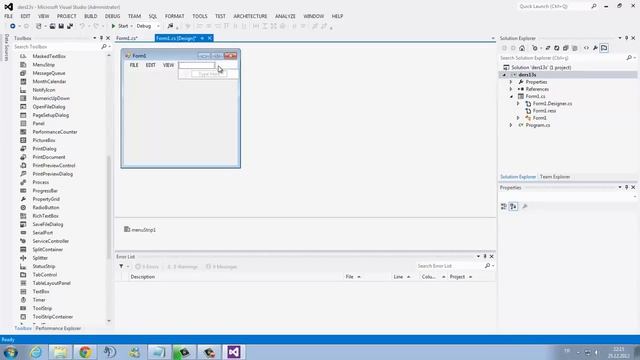Image resolution: width=640 pixels, height=360 pixels.
Task: Pin the Solution Explorer auto-hide icon
Action: (627, 38)
